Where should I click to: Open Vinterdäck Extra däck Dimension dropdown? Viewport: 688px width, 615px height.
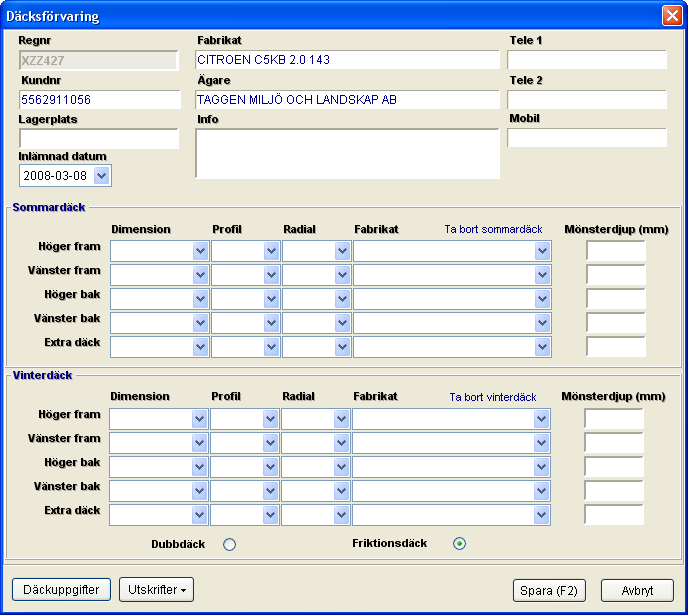click(200, 515)
